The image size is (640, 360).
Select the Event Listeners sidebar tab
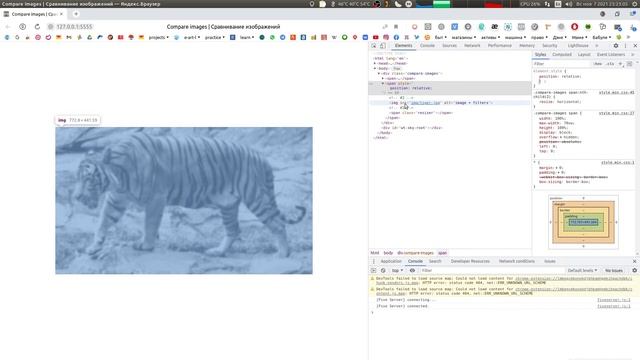(x=611, y=54)
